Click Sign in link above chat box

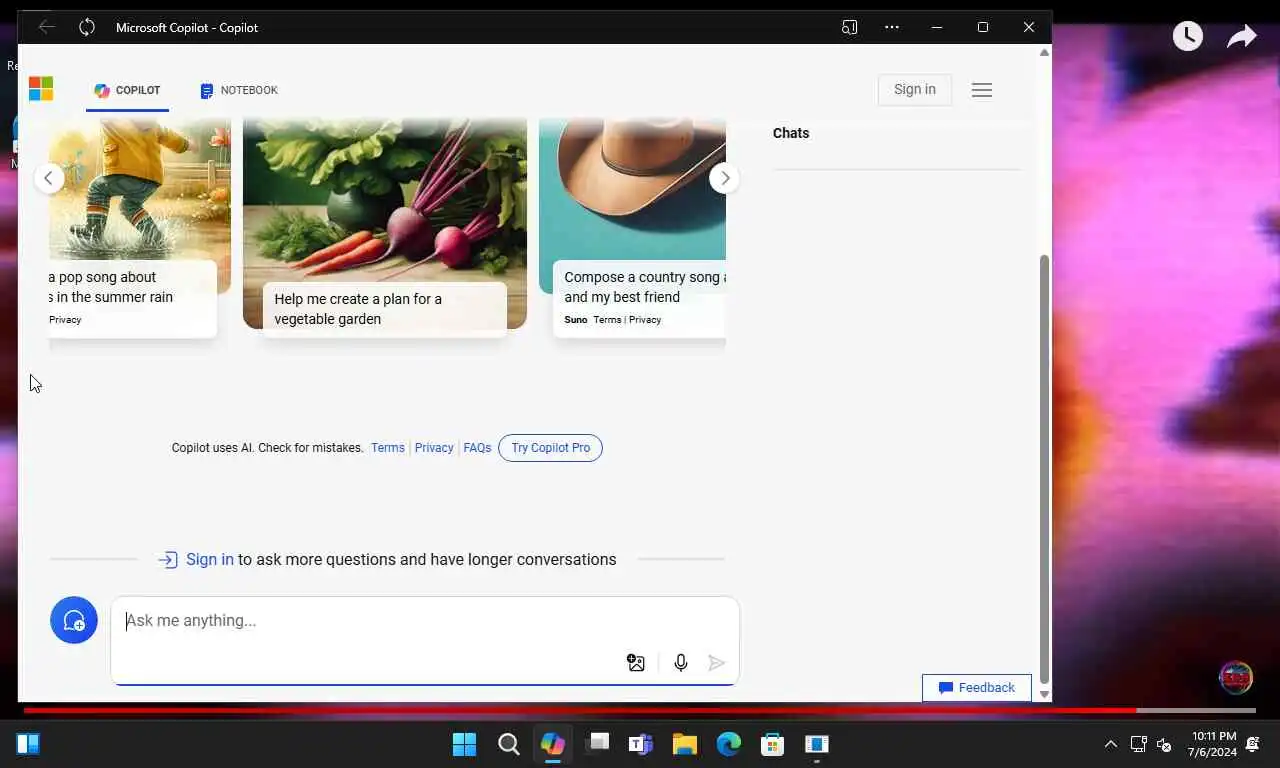(x=210, y=560)
